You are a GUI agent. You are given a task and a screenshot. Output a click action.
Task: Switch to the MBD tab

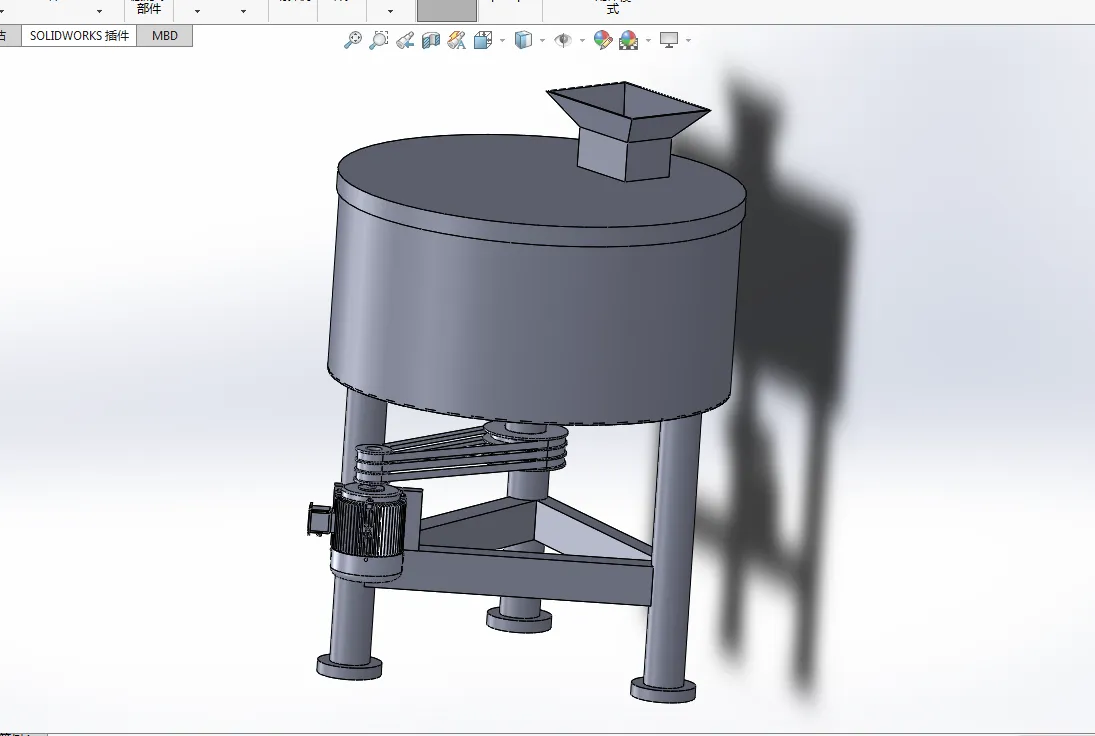coord(165,36)
